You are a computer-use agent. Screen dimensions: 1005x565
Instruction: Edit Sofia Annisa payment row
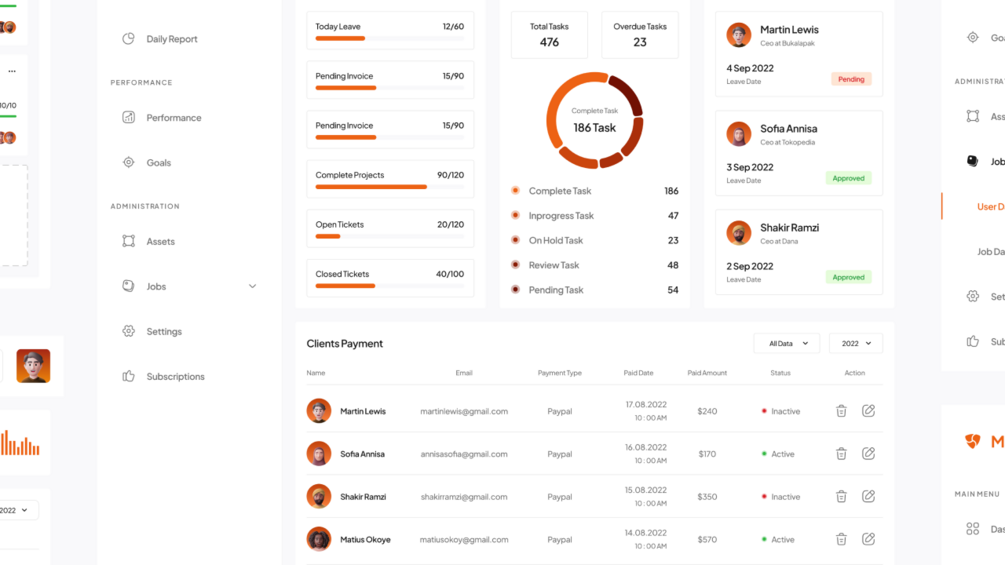pyautogui.click(x=868, y=454)
